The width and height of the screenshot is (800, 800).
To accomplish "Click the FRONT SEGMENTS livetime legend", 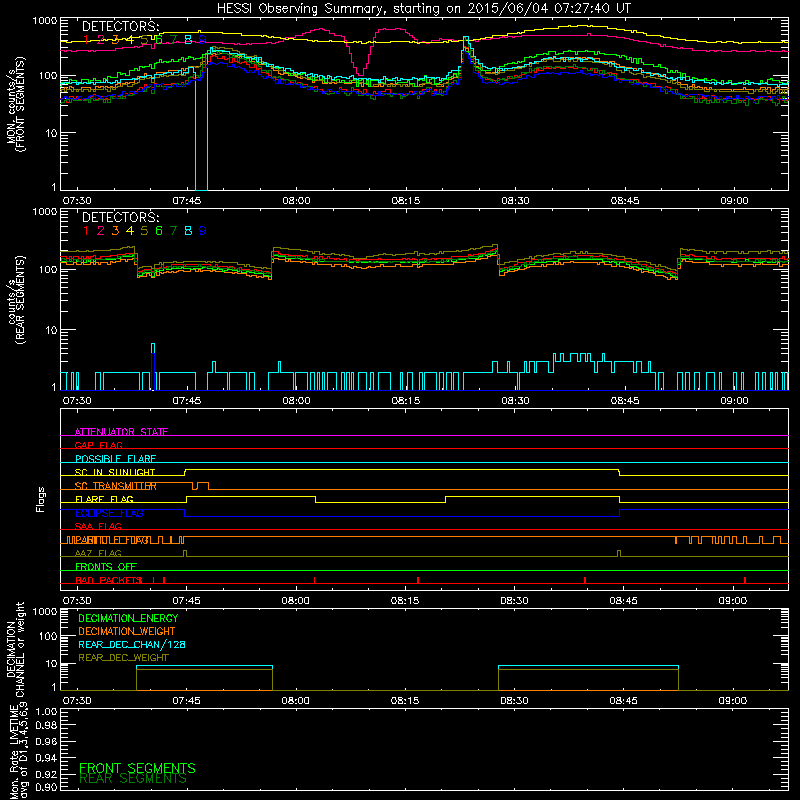I will coord(137,768).
